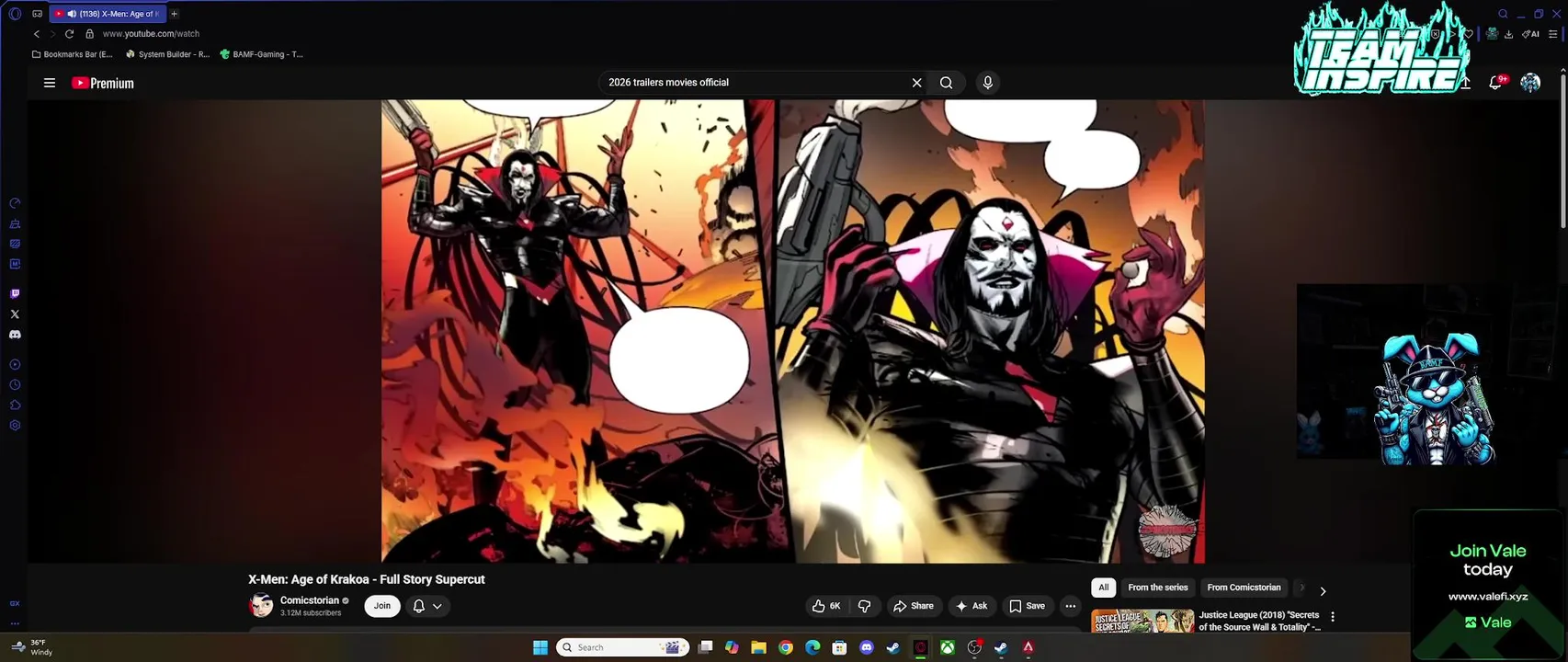Open the browser AI assistant button
1568x662 pixels.
point(1531,34)
